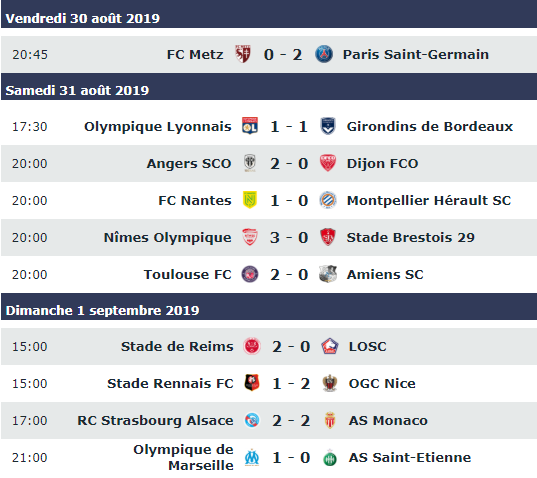Click the FC Metz club crest
Image resolution: width=537 pixels, height=478 pixels.
(243, 54)
